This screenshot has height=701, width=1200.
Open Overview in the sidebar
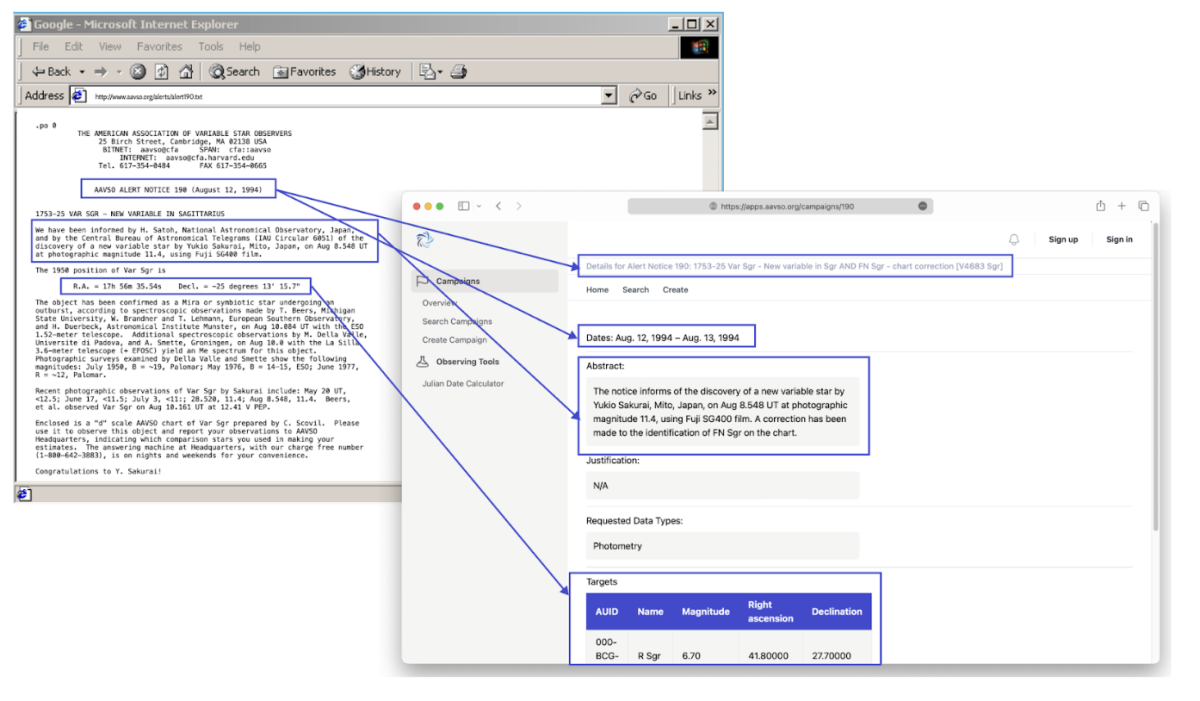pyautogui.click(x=440, y=303)
